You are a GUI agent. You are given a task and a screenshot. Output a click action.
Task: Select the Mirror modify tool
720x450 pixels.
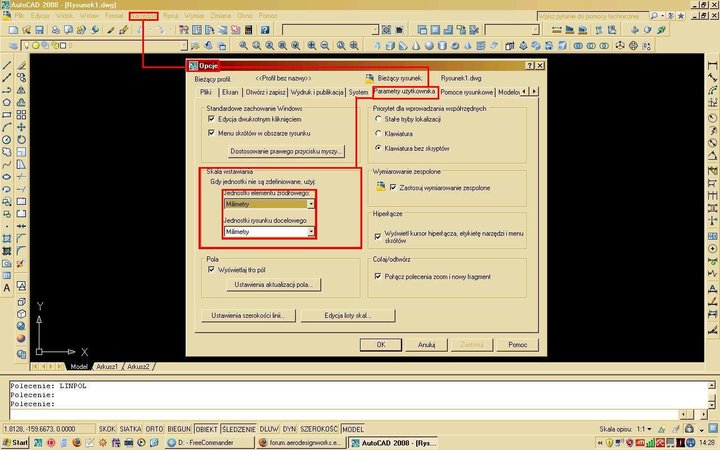(21, 90)
